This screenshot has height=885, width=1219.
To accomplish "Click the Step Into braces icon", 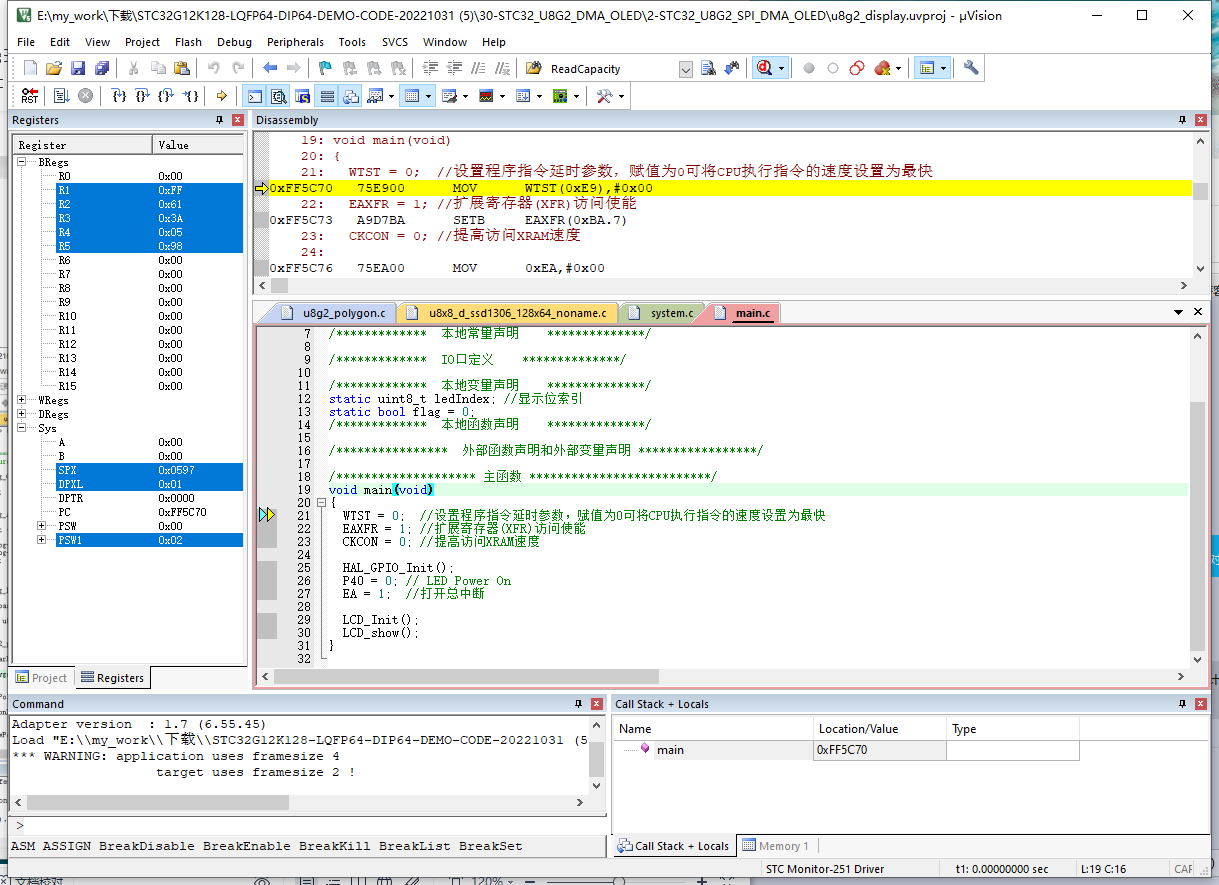I will click(x=119, y=96).
